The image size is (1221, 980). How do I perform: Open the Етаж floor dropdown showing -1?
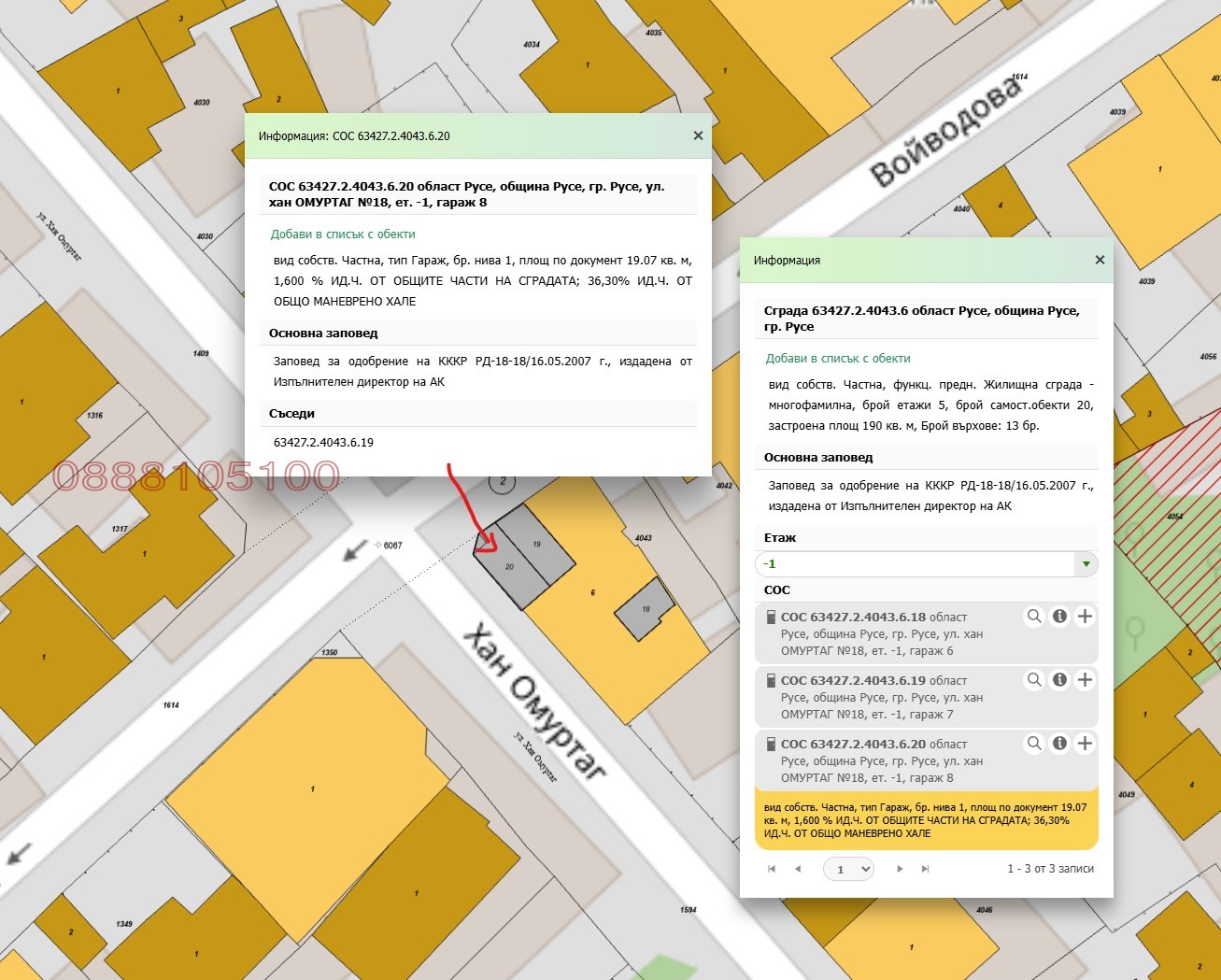pyautogui.click(x=926, y=564)
